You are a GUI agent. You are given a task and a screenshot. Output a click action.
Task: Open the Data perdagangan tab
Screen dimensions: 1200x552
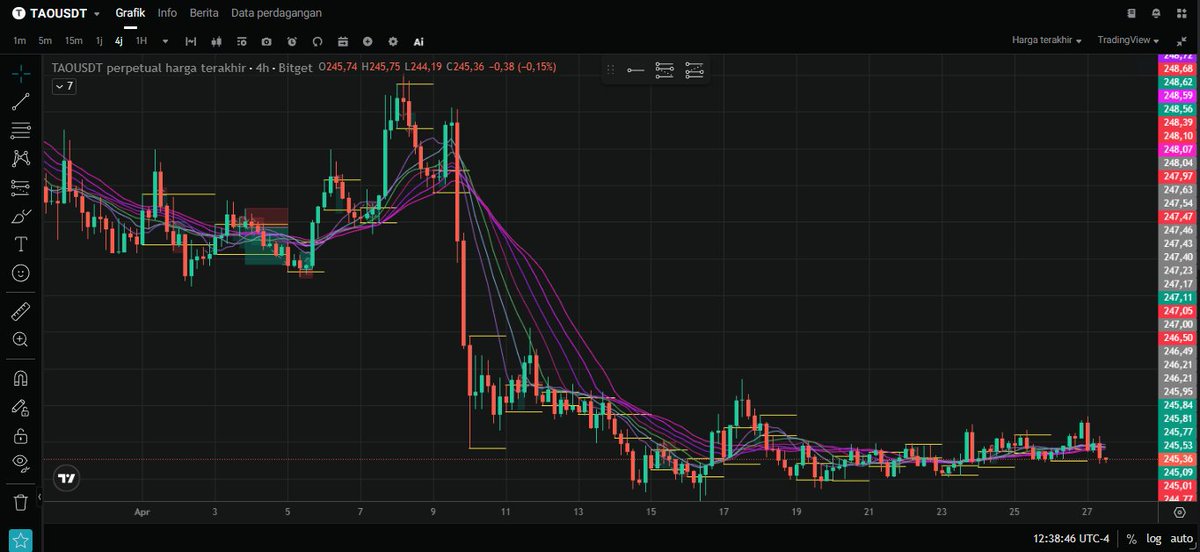point(276,13)
